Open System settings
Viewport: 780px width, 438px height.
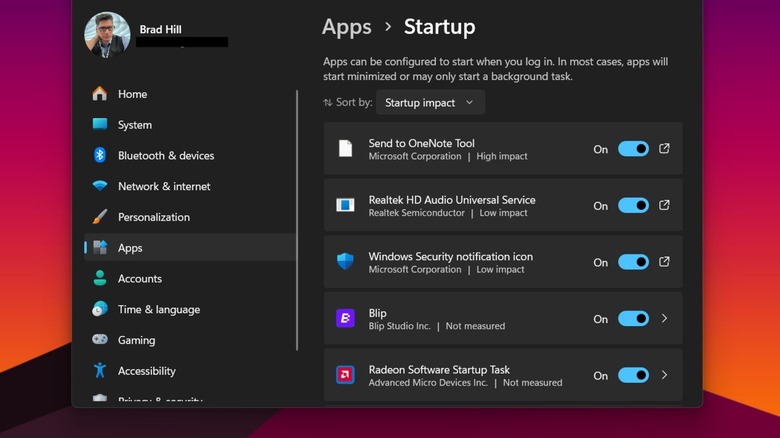tap(190, 124)
